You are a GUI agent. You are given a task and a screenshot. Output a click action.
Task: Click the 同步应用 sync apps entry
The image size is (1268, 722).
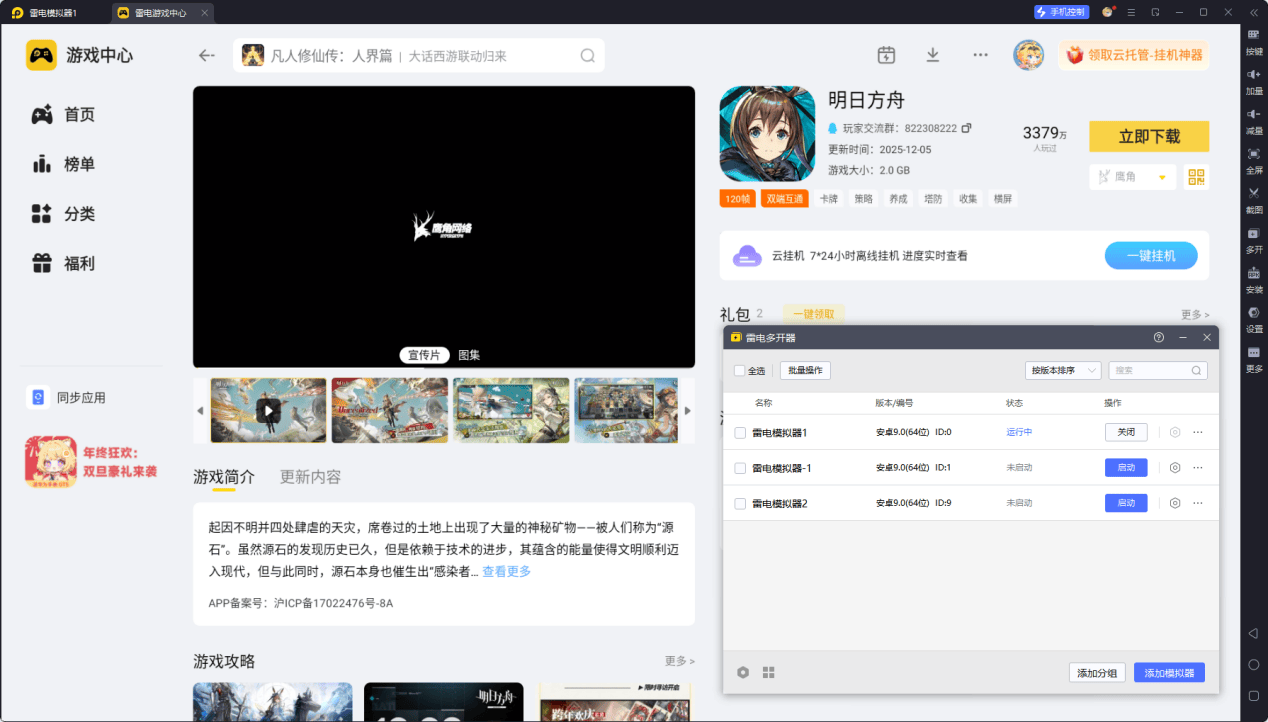click(67, 397)
